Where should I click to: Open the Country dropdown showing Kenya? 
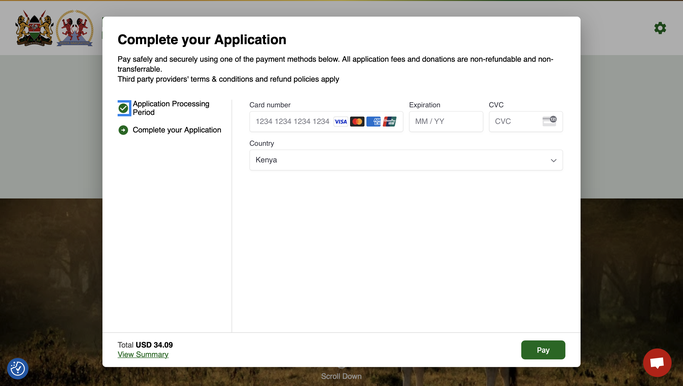click(x=406, y=160)
